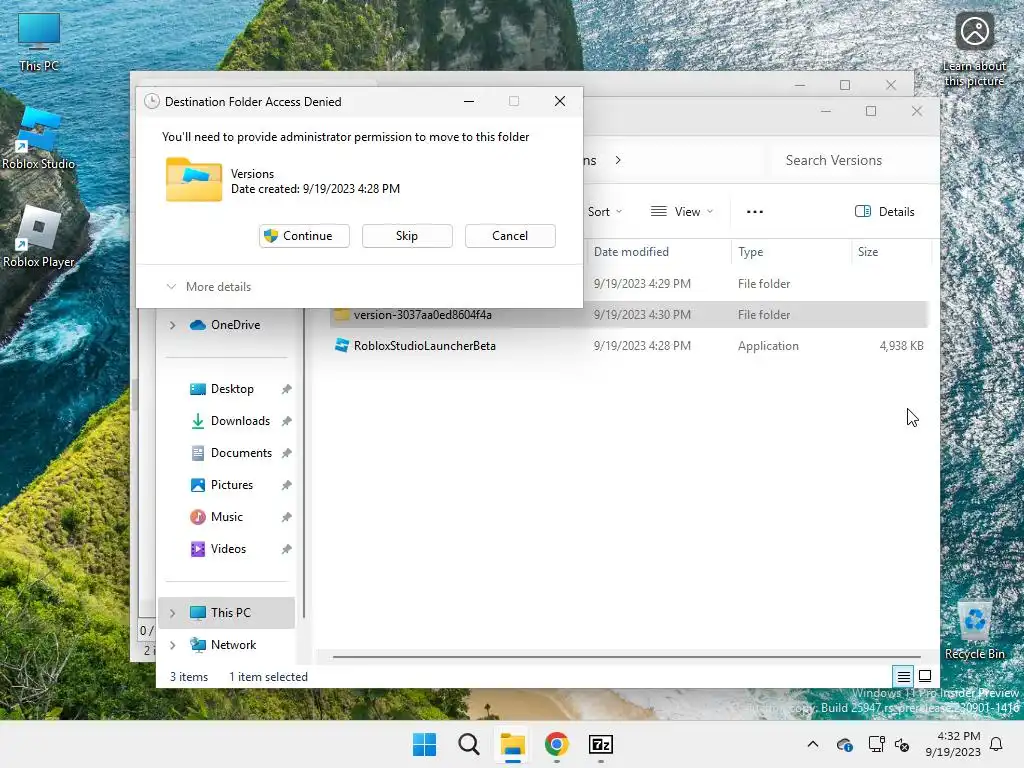
Task: Click File Explorer taskbar icon
Action: (513, 744)
